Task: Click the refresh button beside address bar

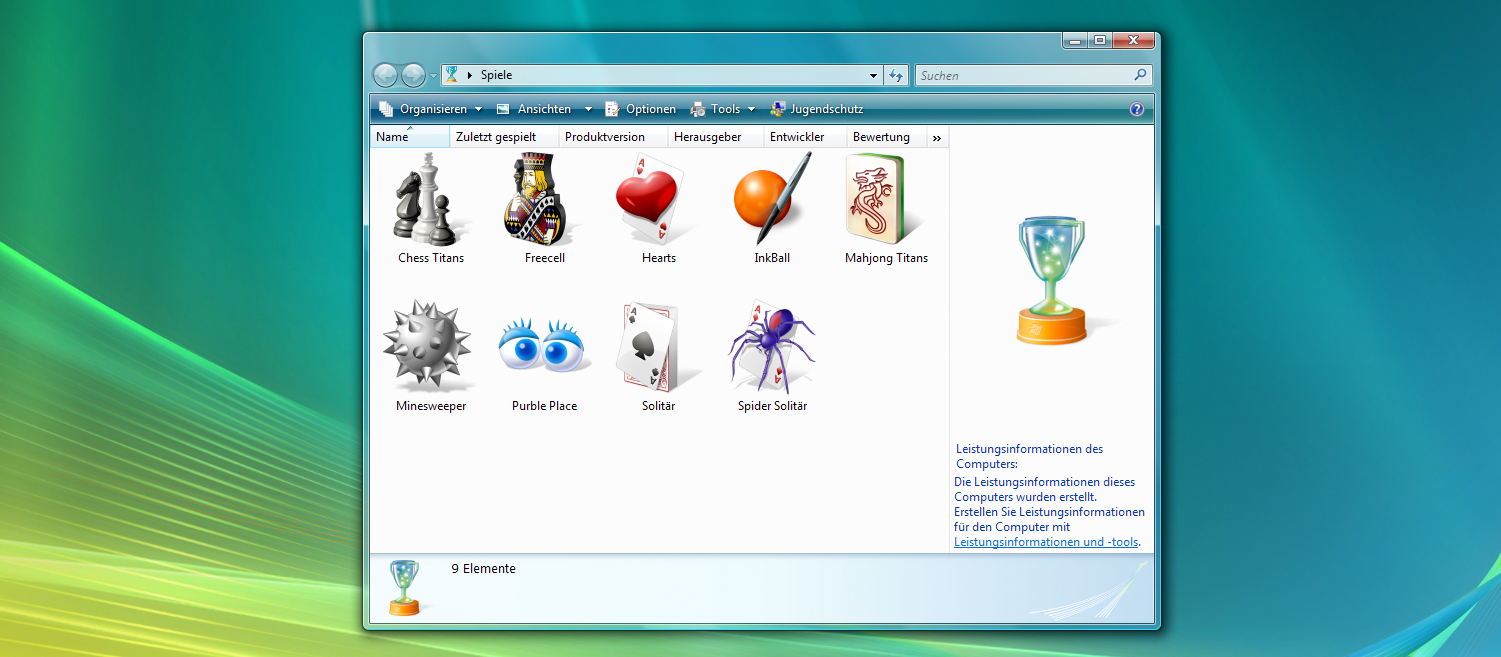Action: (x=896, y=75)
